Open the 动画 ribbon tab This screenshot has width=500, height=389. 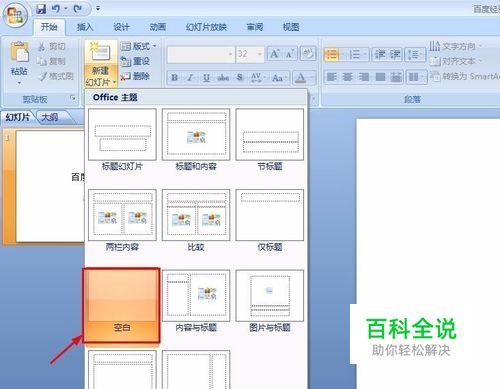coord(158,27)
